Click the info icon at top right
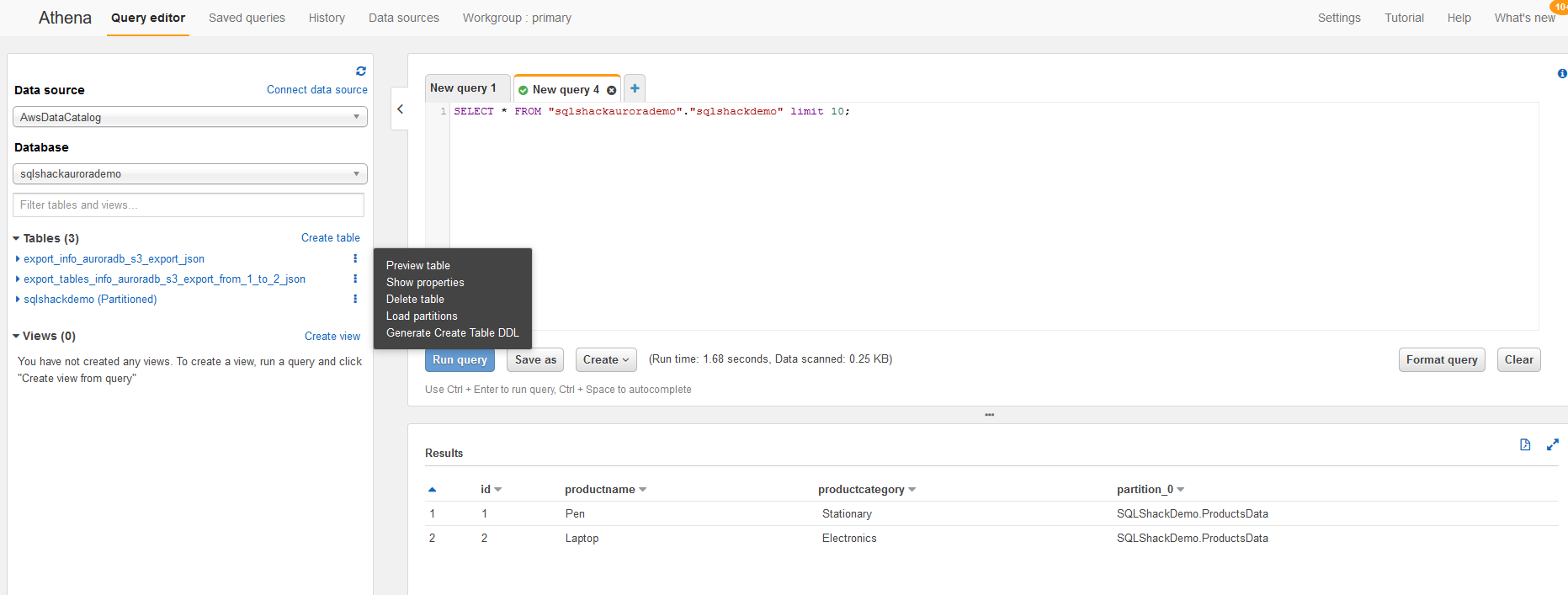The image size is (1568, 595). tap(1562, 74)
